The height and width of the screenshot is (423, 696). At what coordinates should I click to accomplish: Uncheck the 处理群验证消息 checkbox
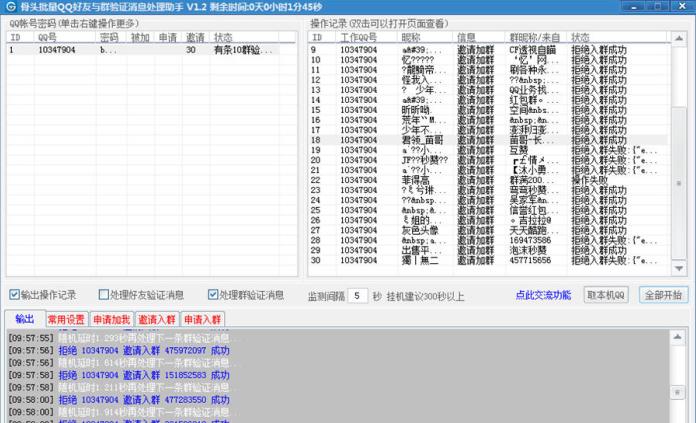213,295
